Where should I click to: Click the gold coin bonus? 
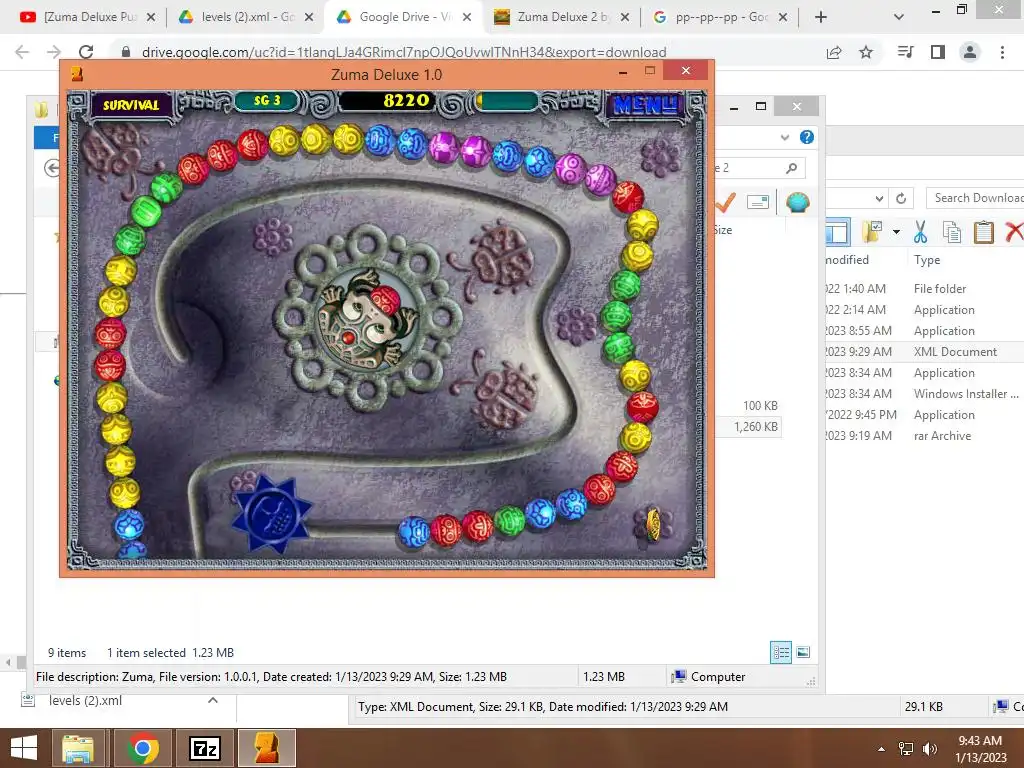653,524
